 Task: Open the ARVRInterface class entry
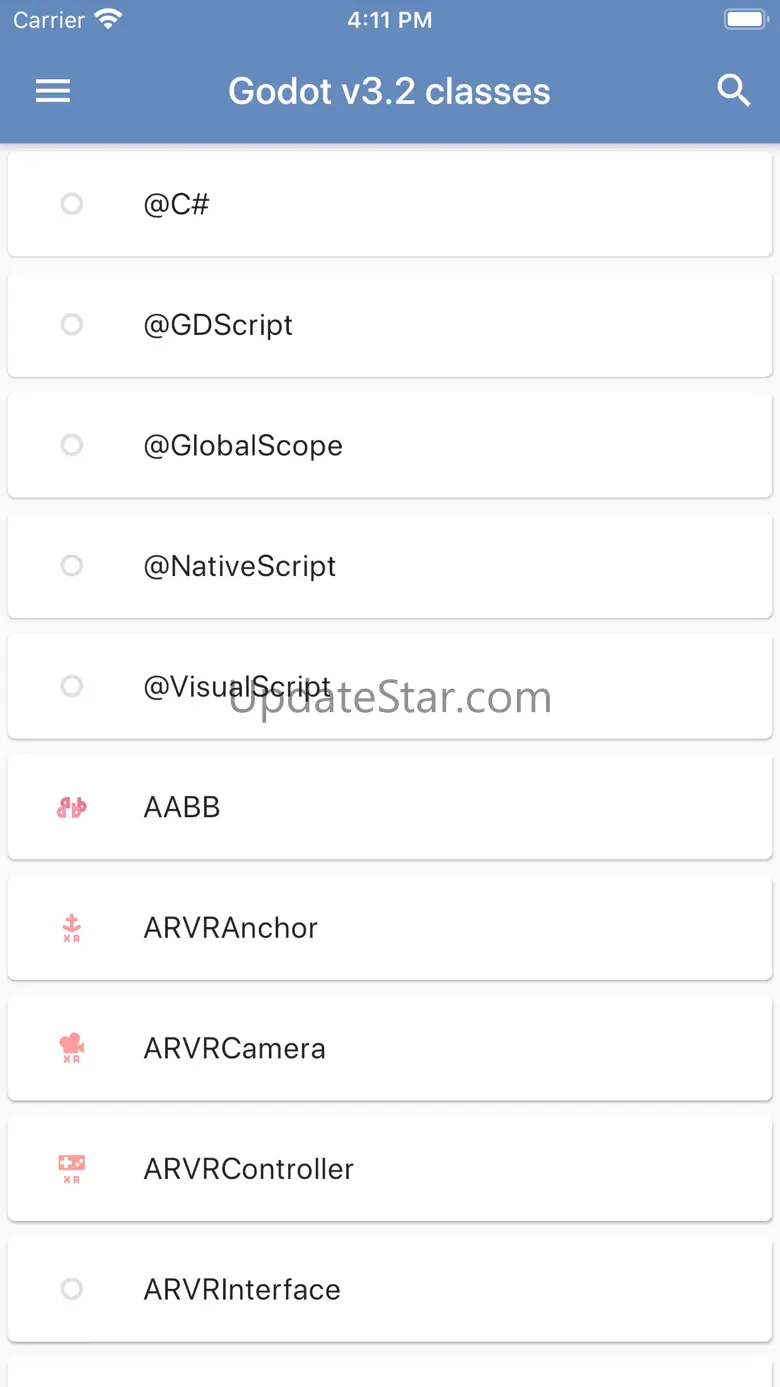click(x=390, y=1289)
